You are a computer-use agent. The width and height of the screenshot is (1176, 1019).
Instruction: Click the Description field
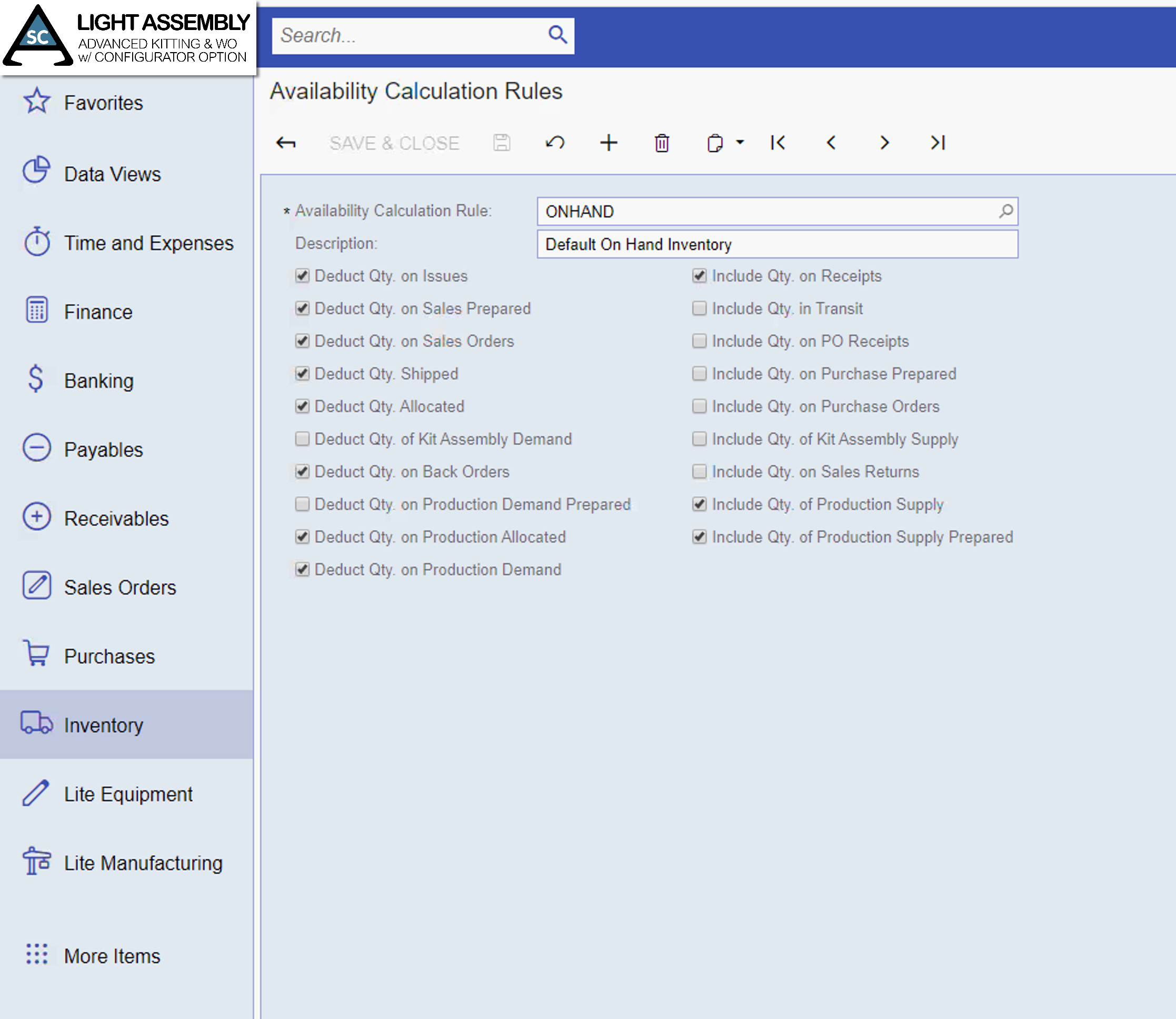[x=778, y=245]
